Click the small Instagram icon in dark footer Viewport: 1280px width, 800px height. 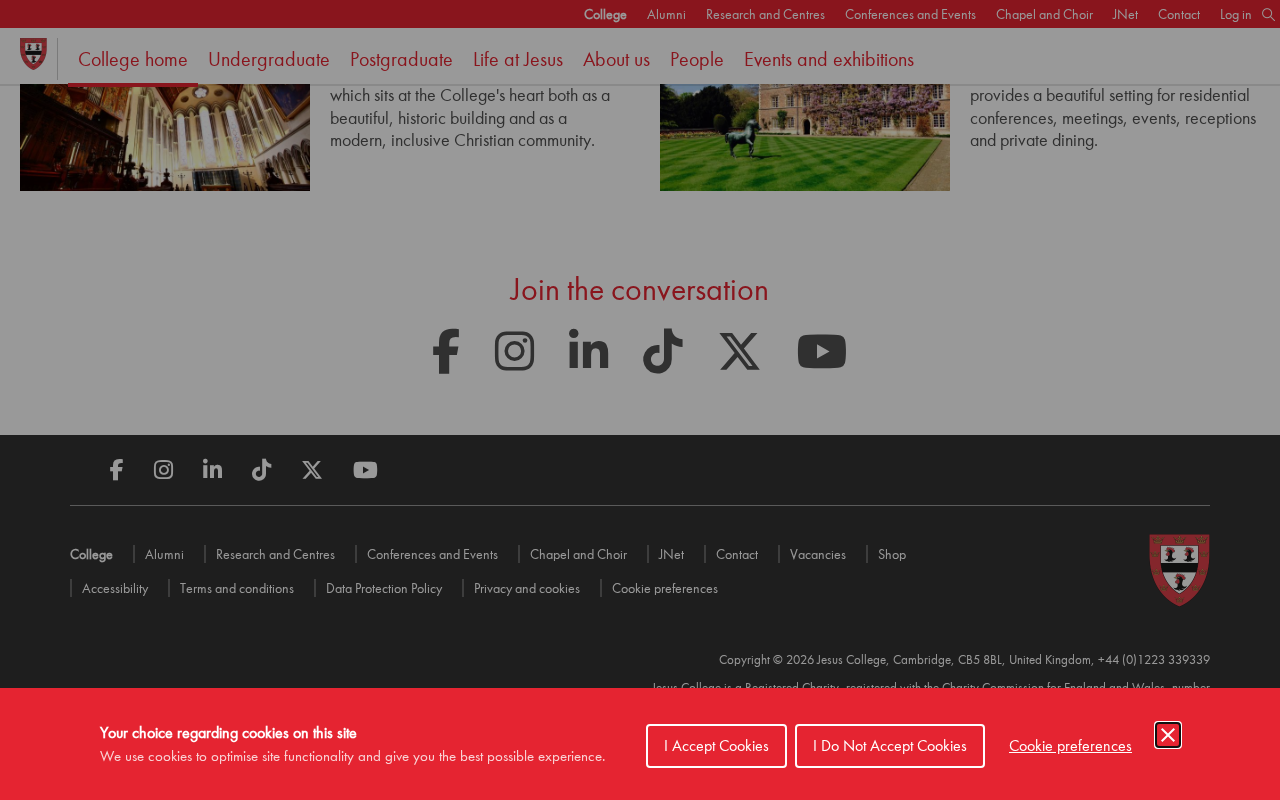(163, 470)
